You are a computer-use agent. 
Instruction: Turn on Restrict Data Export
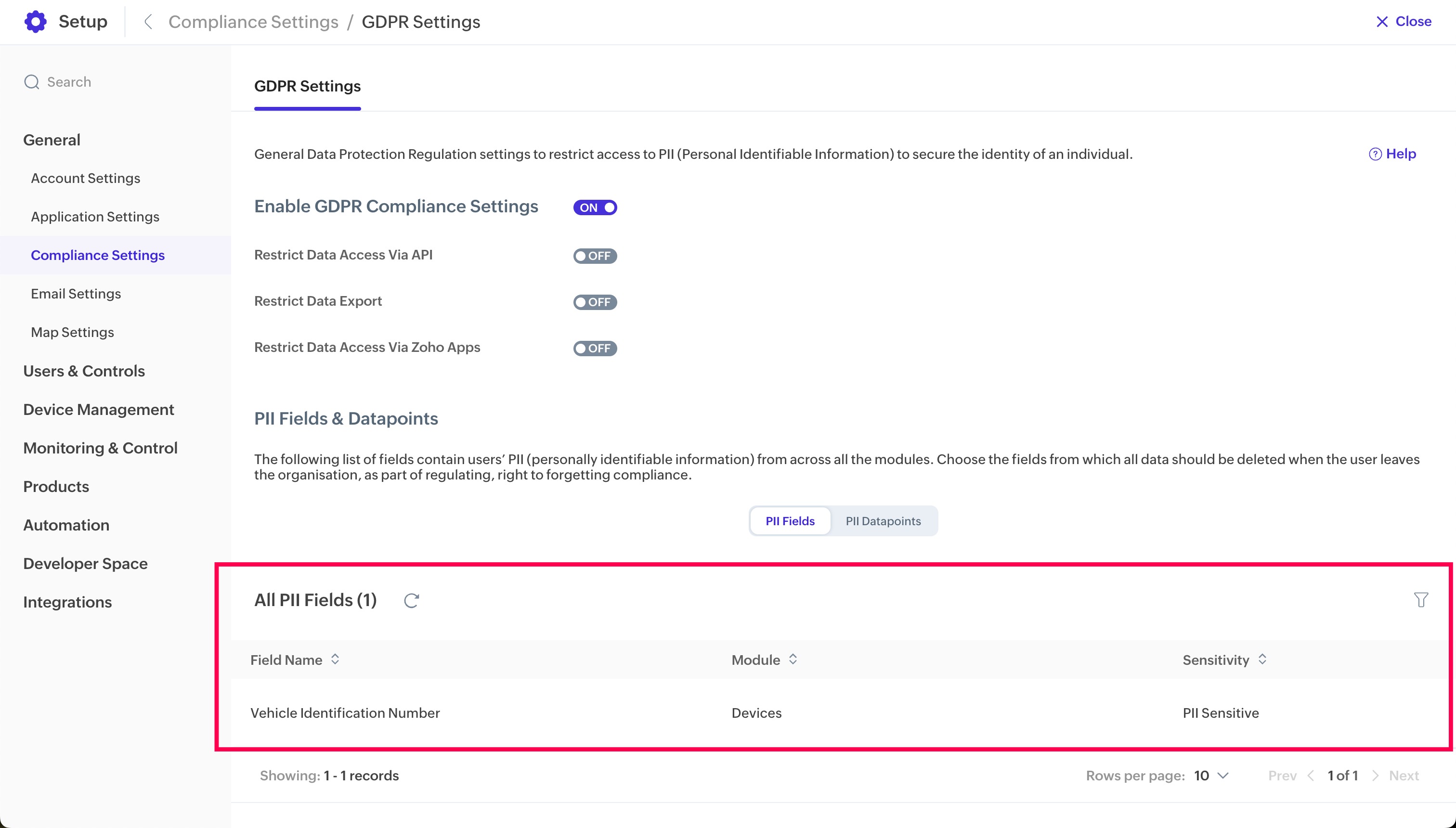(595, 302)
